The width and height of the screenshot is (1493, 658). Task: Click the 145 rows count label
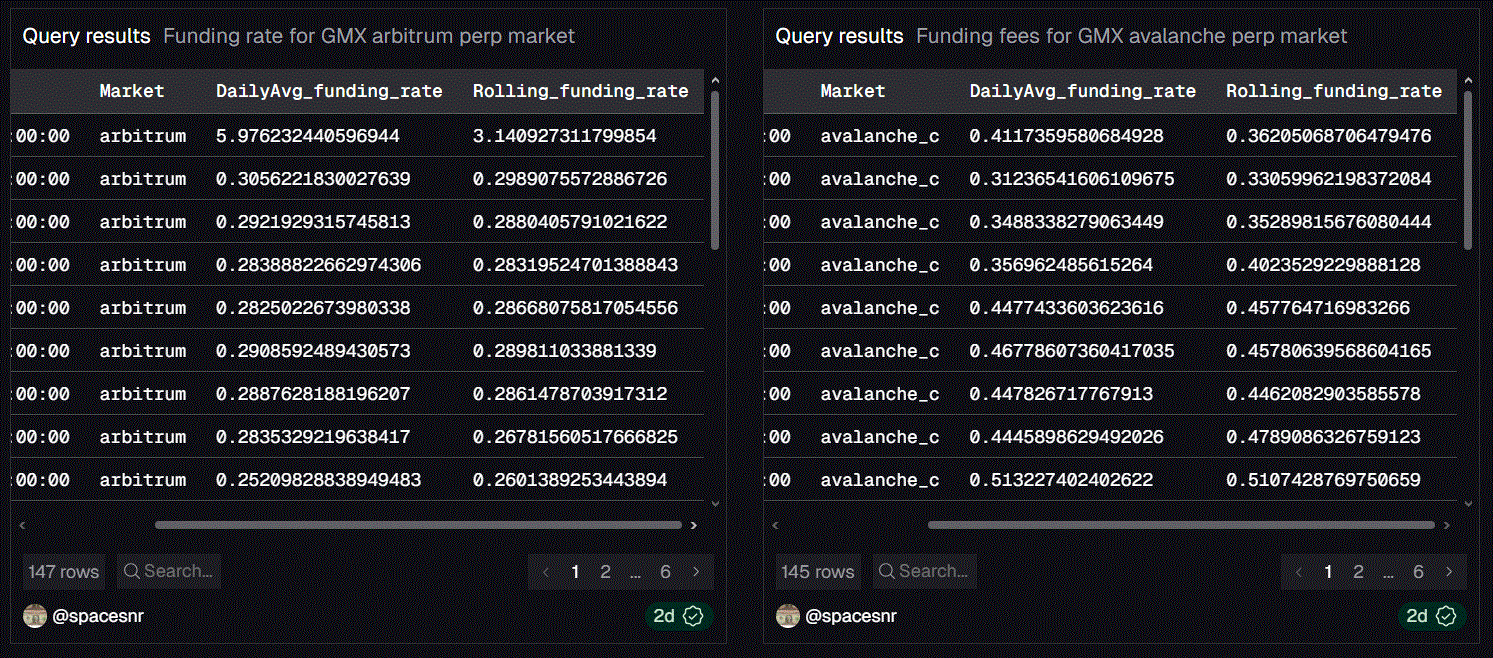tap(817, 572)
